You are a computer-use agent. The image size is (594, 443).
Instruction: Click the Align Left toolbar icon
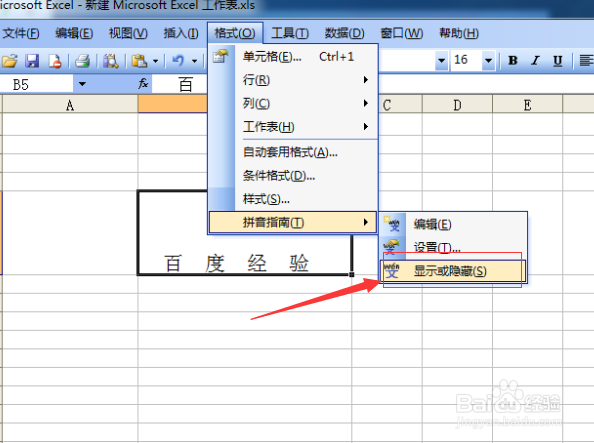coord(586,61)
